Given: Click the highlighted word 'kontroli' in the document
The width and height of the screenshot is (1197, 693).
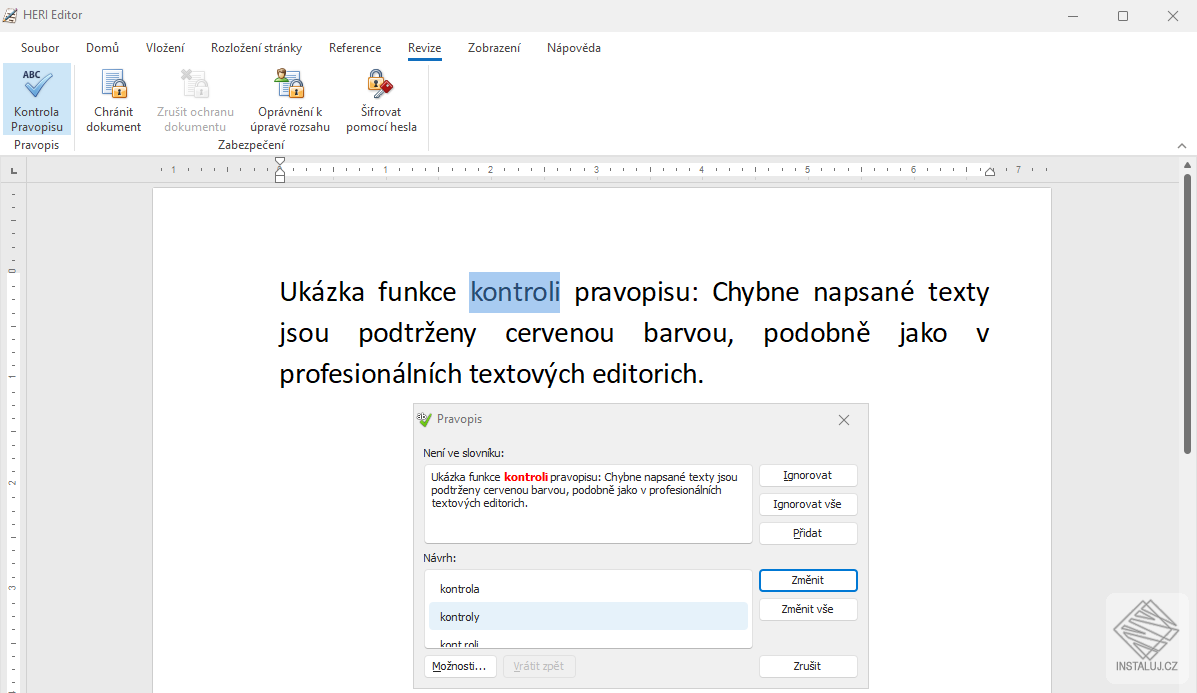Looking at the screenshot, I should (515, 292).
